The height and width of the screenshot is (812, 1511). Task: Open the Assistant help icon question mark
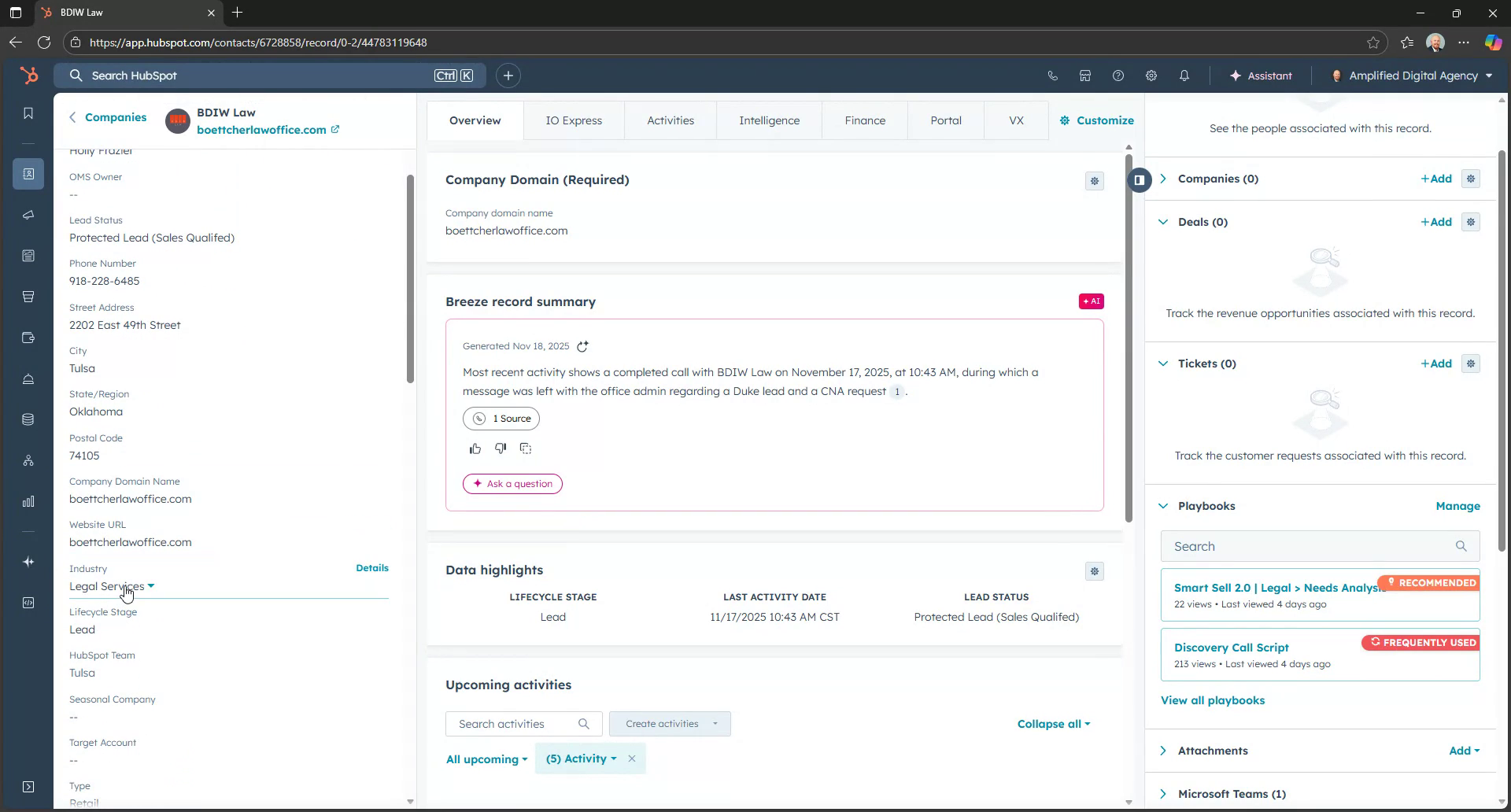pyautogui.click(x=1118, y=75)
